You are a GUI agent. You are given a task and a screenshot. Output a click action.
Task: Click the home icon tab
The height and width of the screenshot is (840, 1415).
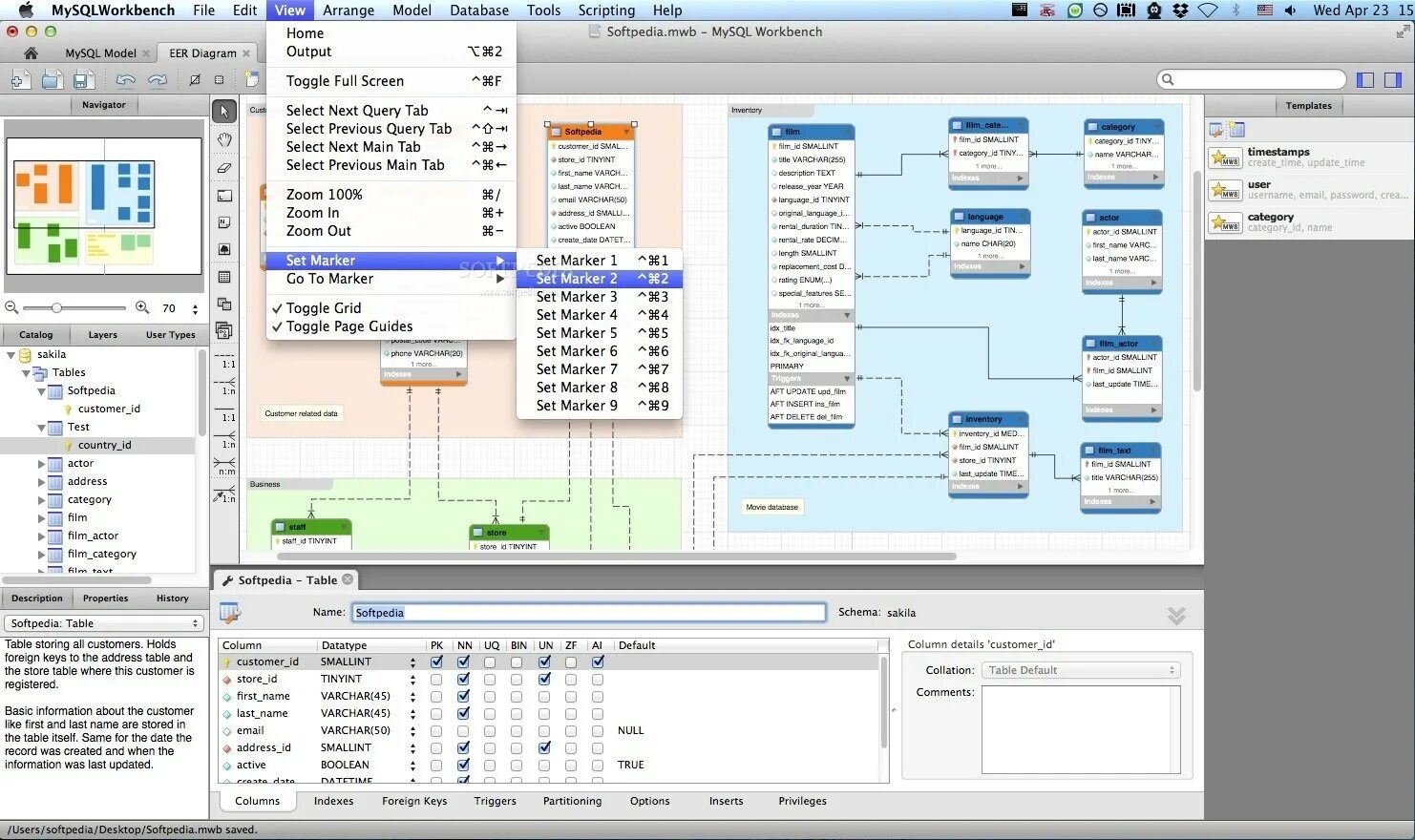[31, 53]
